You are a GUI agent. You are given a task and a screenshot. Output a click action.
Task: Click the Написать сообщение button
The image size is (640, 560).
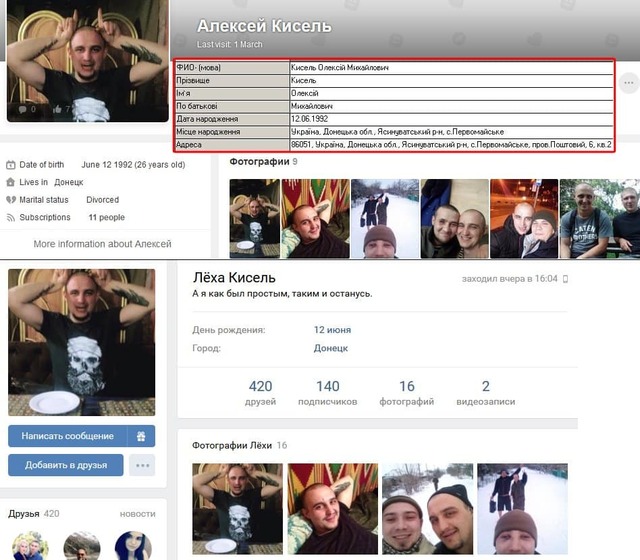[67, 436]
